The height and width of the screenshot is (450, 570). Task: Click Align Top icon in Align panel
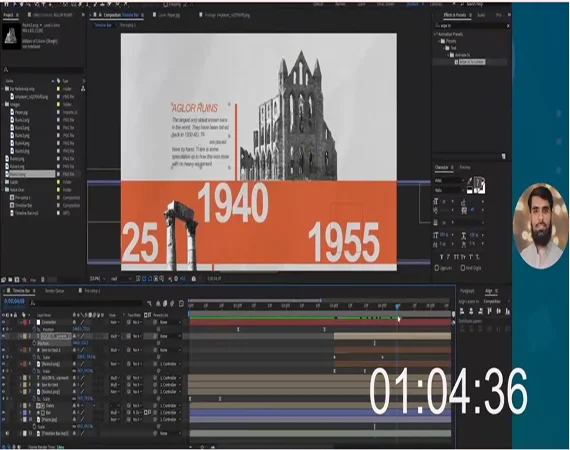489,311
